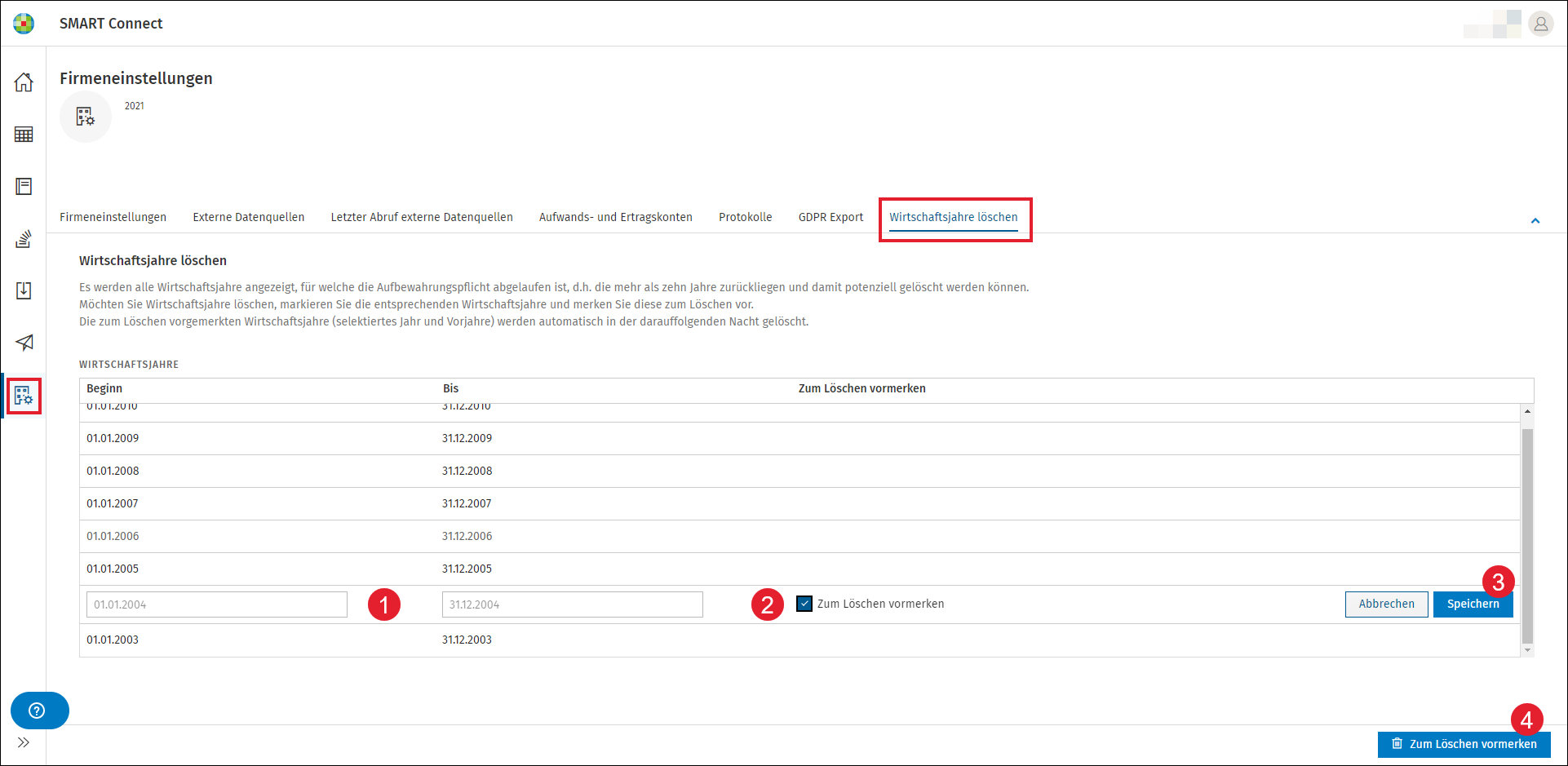Open company settings sidebar icon
Viewport: 1568px width, 766px height.
click(24, 396)
